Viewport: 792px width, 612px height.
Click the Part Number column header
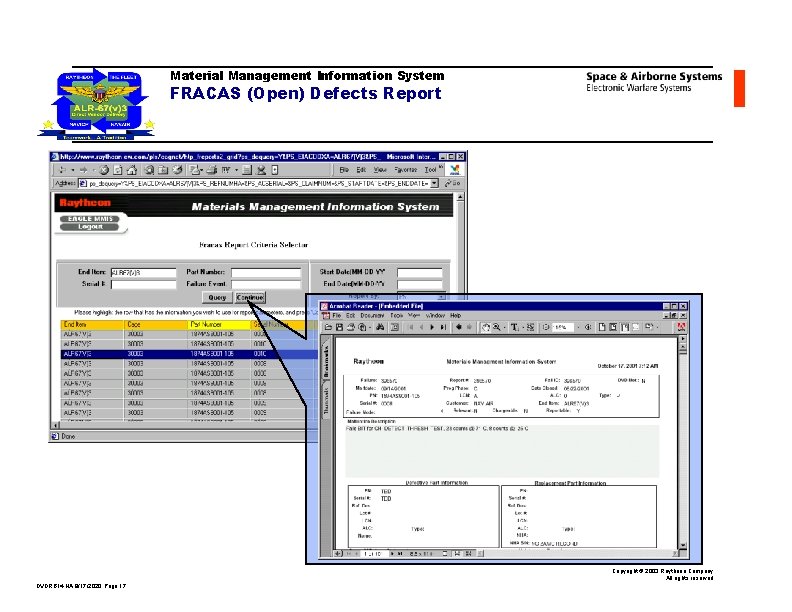coord(219,325)
